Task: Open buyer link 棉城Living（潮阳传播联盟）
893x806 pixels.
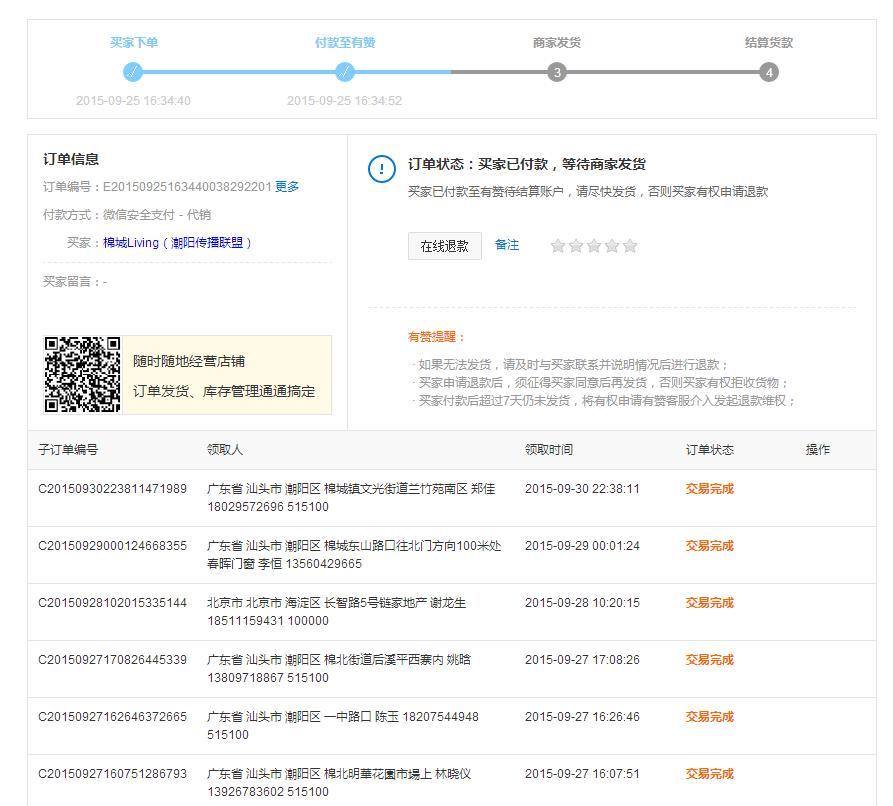Action: point(177,243)
